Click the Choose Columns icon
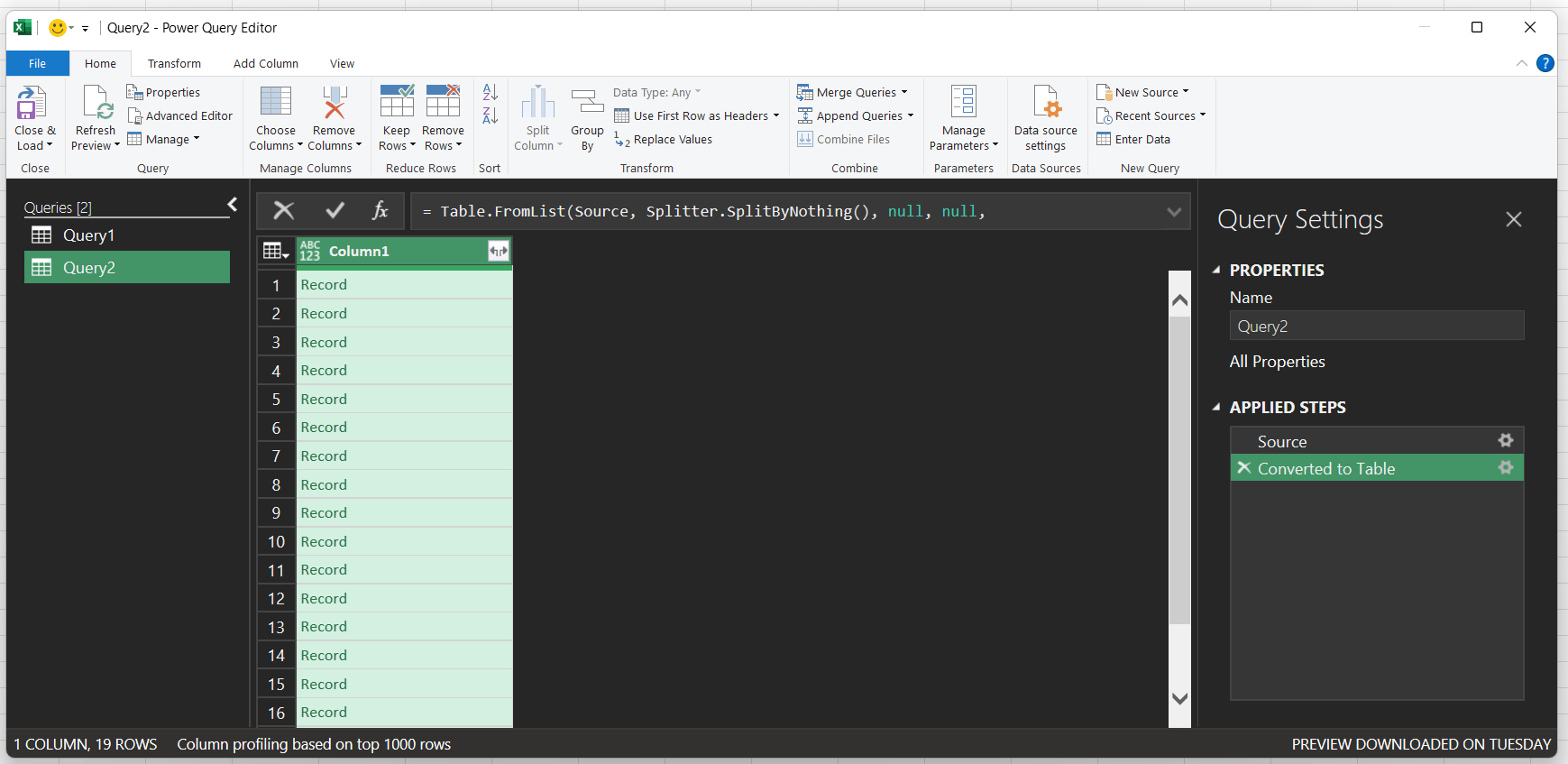Screen dimensions: 1568x764 click(x=275, y=102)
